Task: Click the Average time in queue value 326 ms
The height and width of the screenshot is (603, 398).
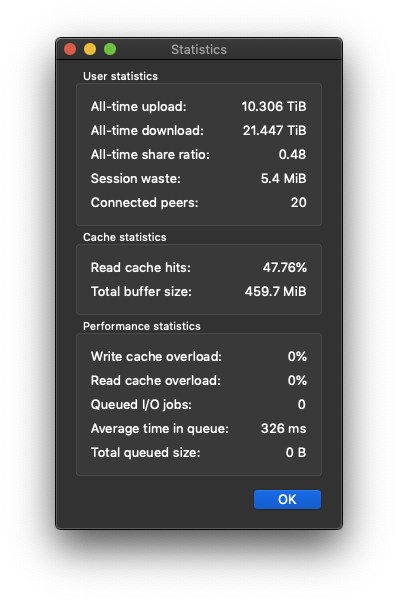Action: pyautogui.click(x=283, y=428)
